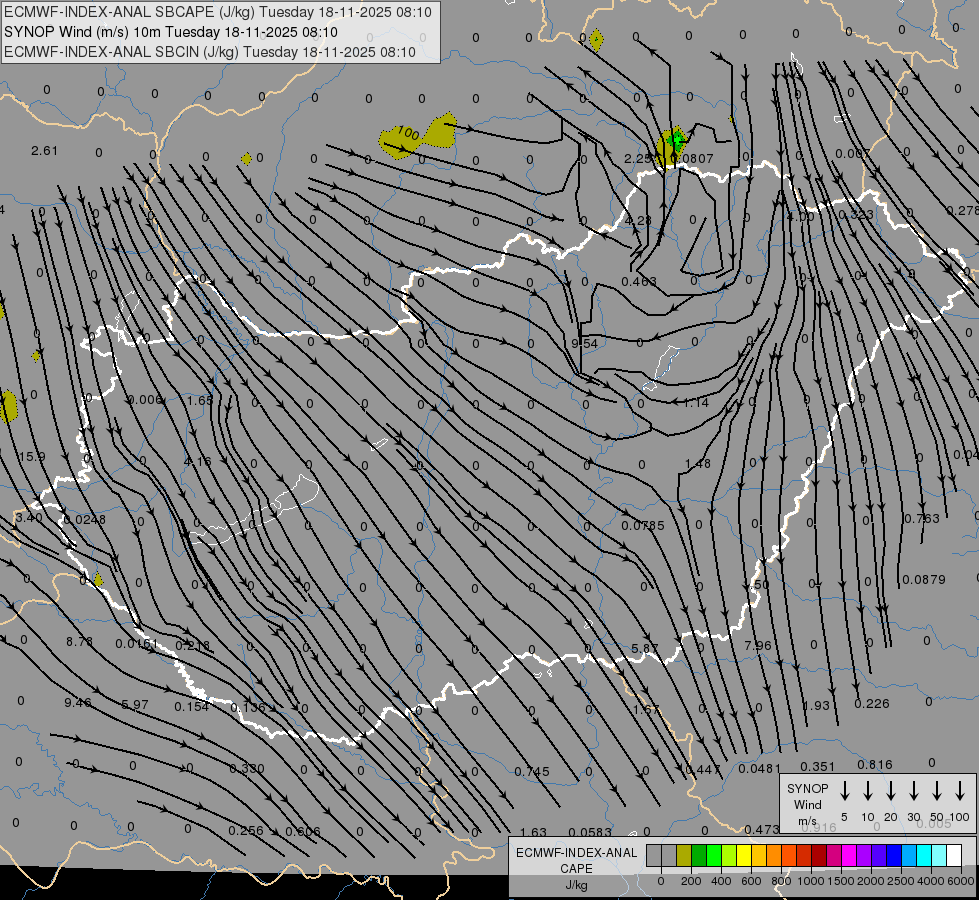This screenshot has width=979, height=900.
Task: Click the value 1.68 on map
Action: (200, 400)
